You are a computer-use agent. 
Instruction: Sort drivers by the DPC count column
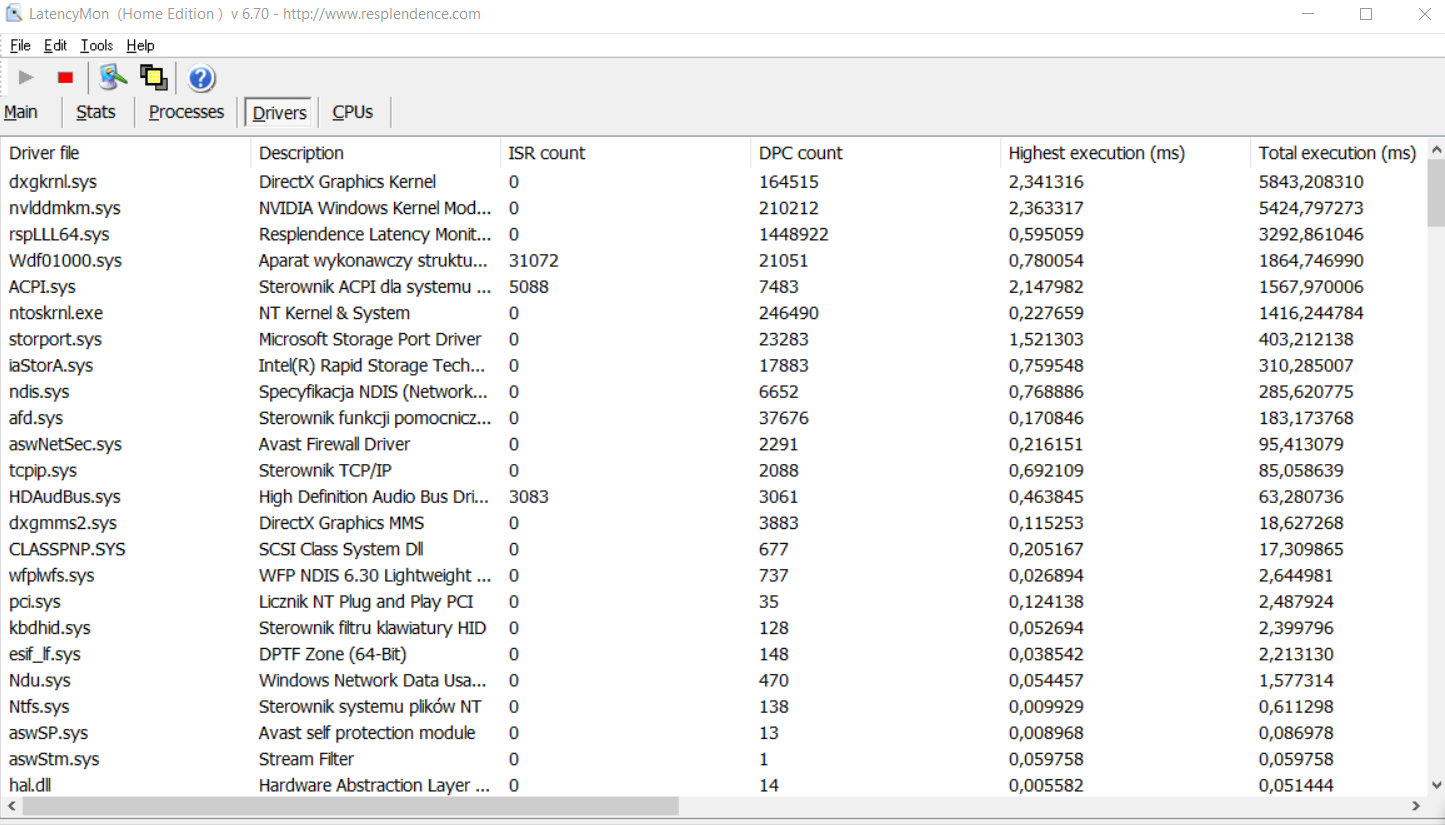click(x=800, y=153)
